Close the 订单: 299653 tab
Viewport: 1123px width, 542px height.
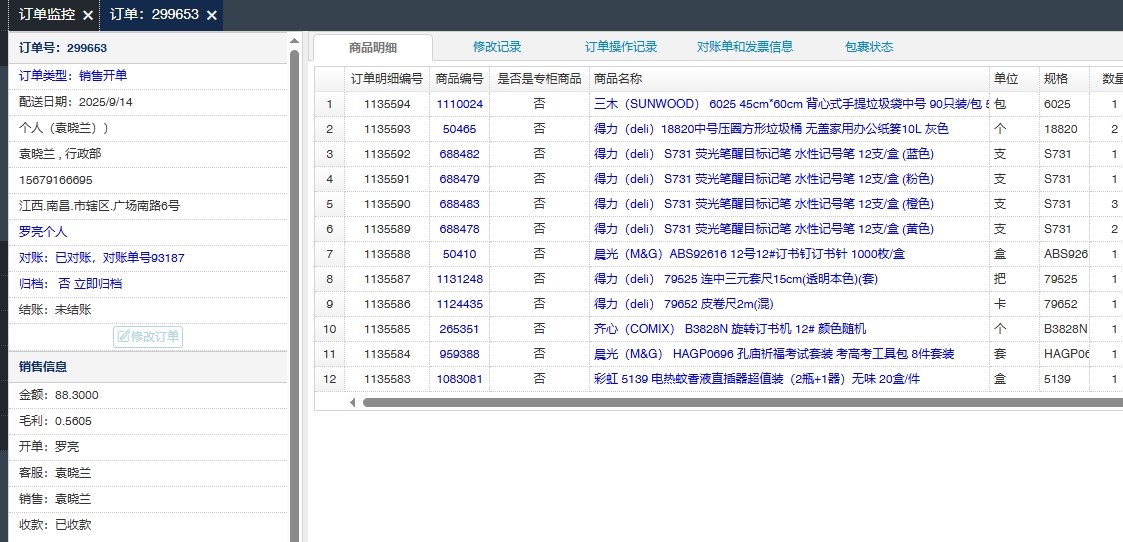click(x=212, y=15)
